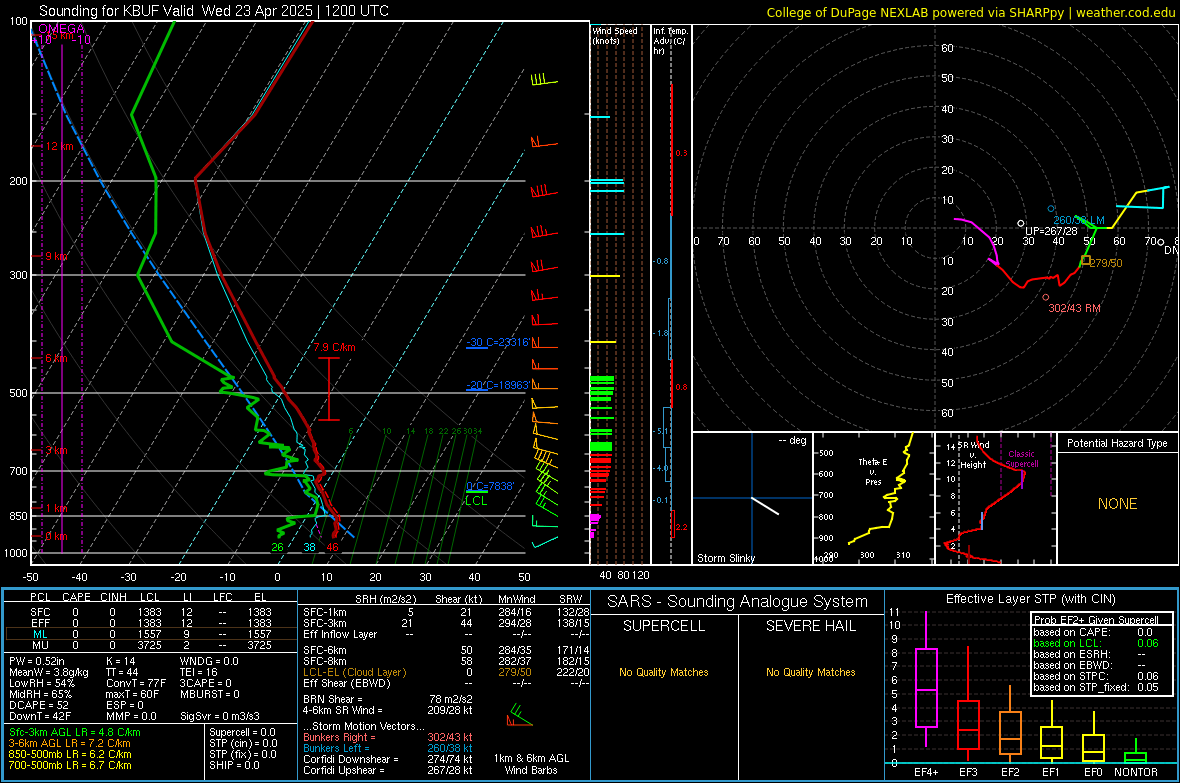This screenshot has width=1180, height=783.
Task: Click the 'maxT = 60F' value
Action: click(132, 694)
